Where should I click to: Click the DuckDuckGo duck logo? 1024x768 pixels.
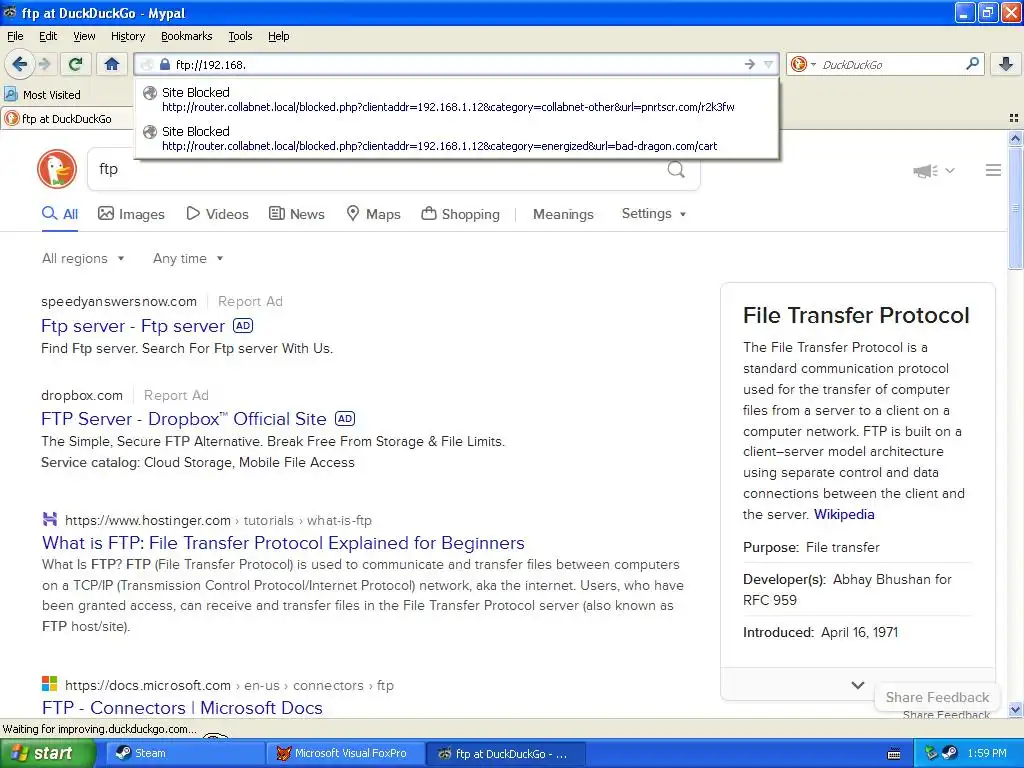[57, 169]
